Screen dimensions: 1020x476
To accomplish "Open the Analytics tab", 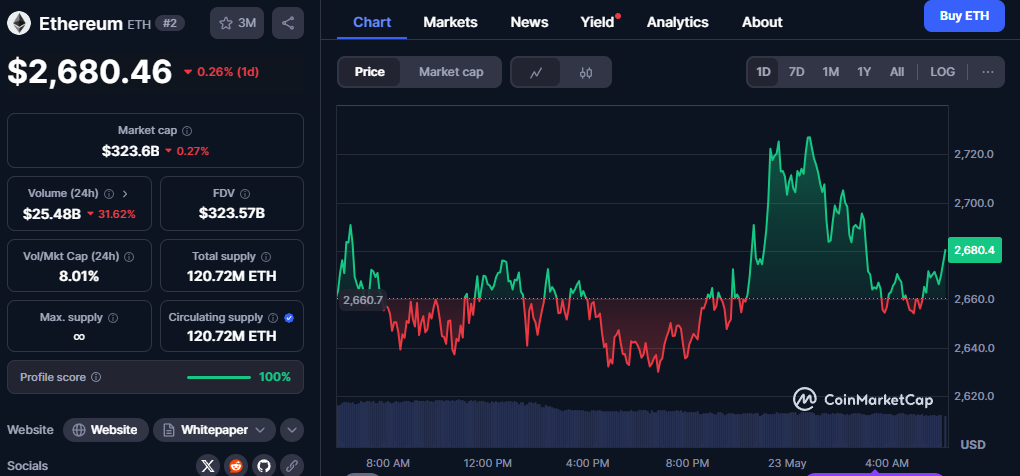I will click(677, 22).
